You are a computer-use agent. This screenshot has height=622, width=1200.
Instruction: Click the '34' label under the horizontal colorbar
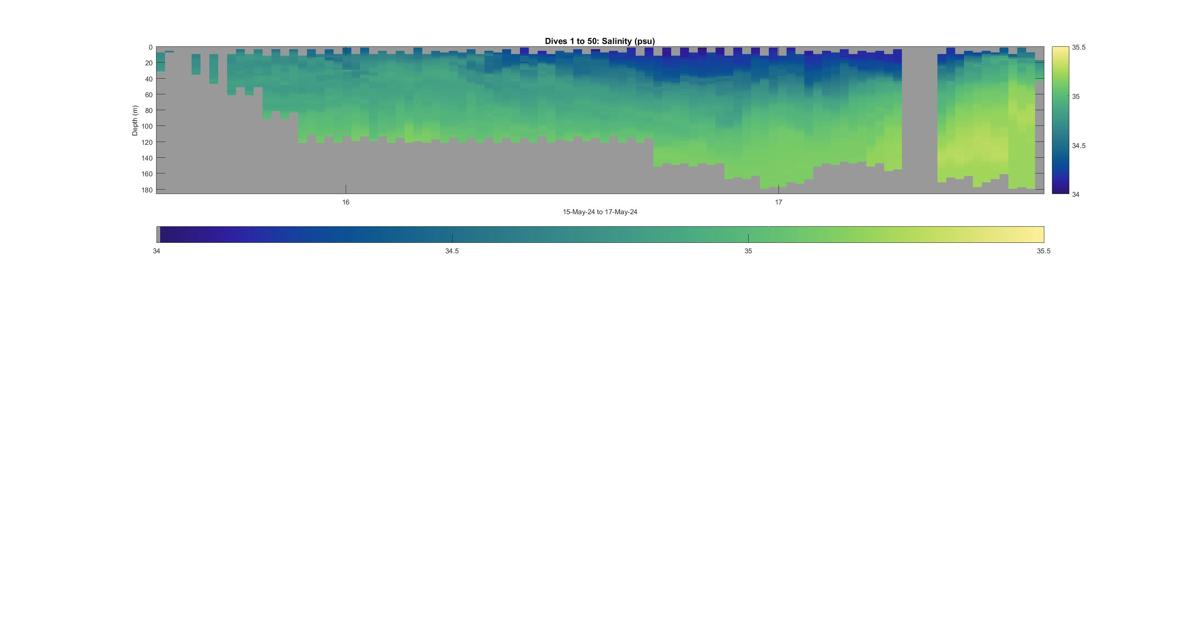(157, 251)
